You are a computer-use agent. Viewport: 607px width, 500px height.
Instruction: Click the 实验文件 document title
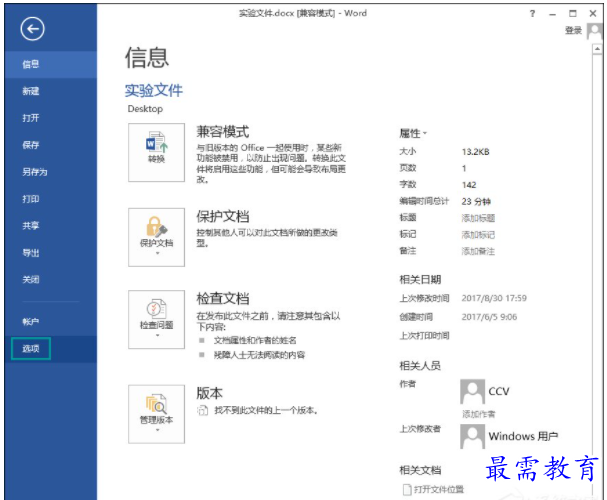(153, 91)
